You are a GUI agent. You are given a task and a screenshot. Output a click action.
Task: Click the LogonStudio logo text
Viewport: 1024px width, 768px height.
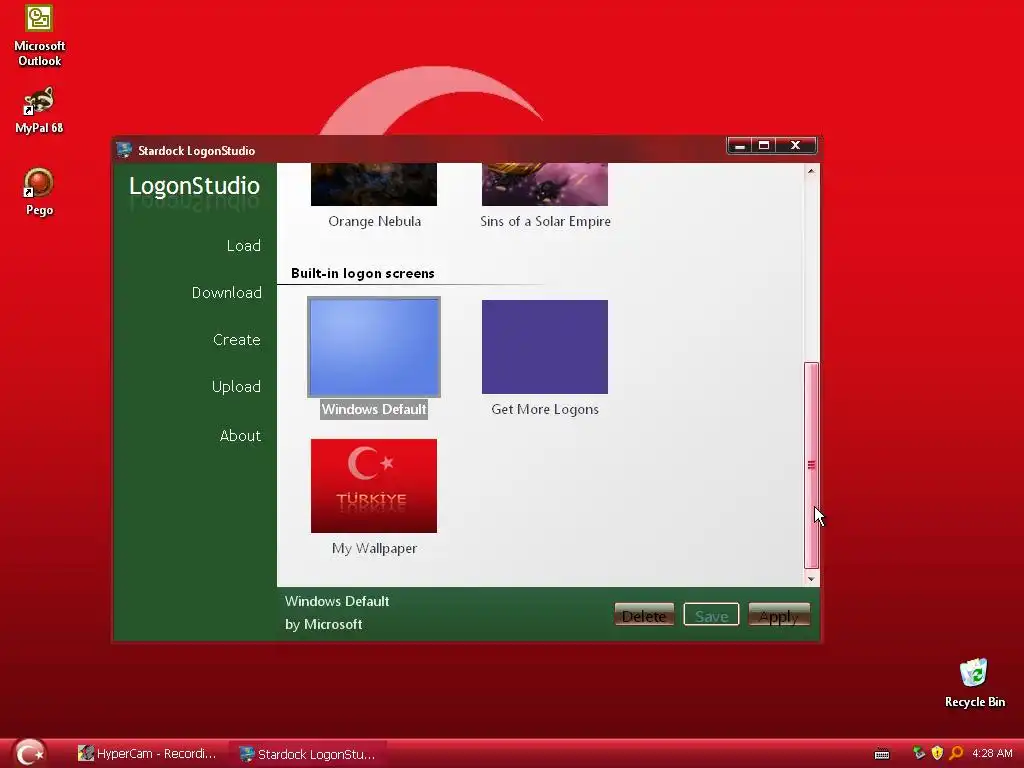[x=195, y=186]
